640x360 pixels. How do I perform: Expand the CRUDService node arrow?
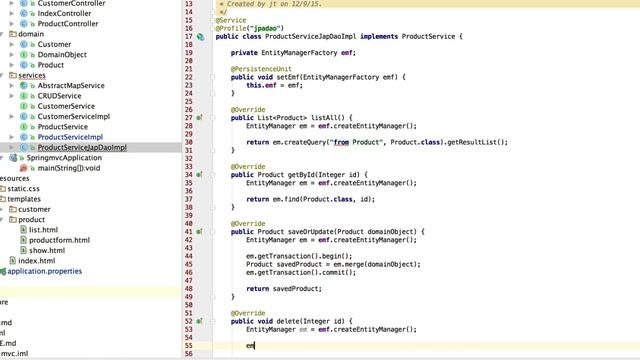(12, 96)
